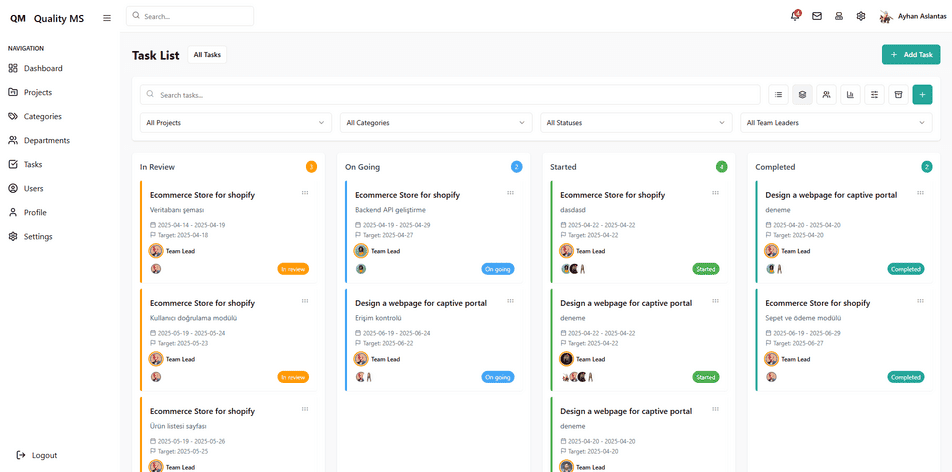Click Target: 2025-04-27 date text
952x472 pixels.
(x=387, y=235)
